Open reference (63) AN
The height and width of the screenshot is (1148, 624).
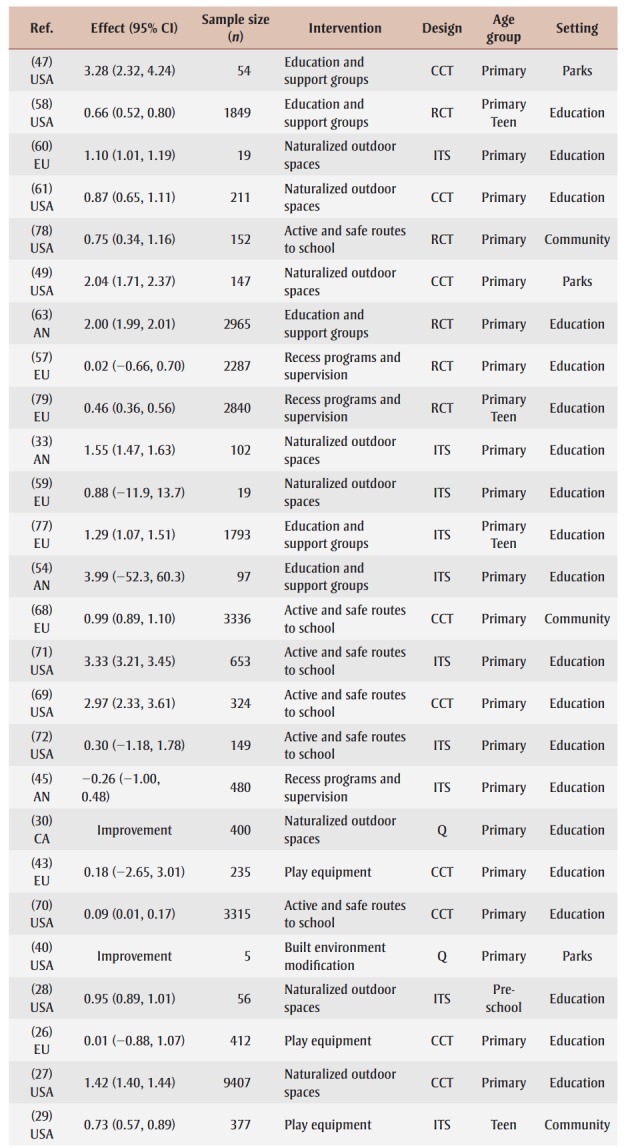pos(41,324)
